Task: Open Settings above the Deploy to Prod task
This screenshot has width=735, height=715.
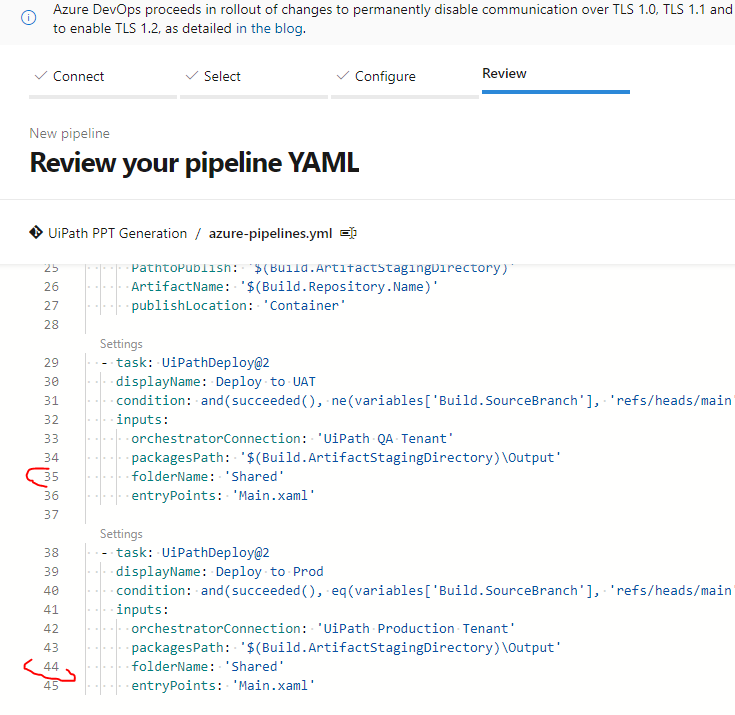Action: (x=121, y=534)
